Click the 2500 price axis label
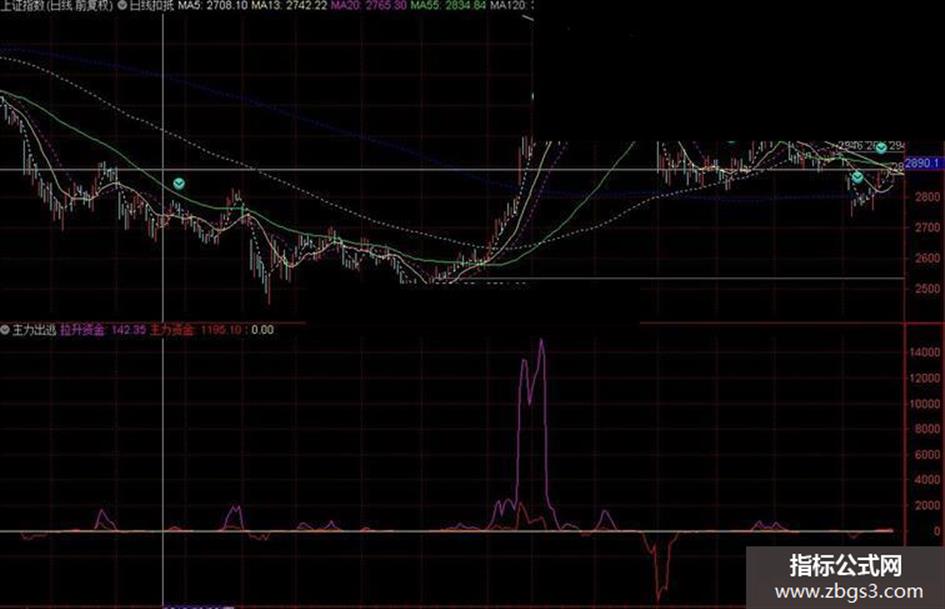The height and width of the screenshot is (609, 945). [x=927, y=289]
